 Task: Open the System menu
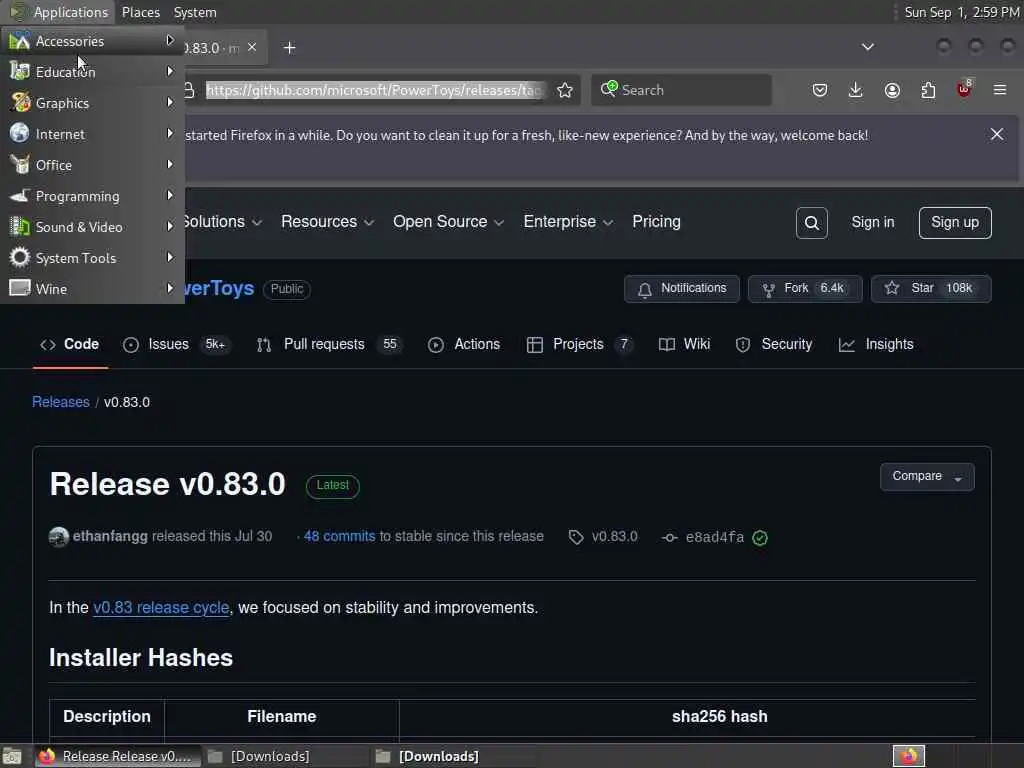pos(195,12)
